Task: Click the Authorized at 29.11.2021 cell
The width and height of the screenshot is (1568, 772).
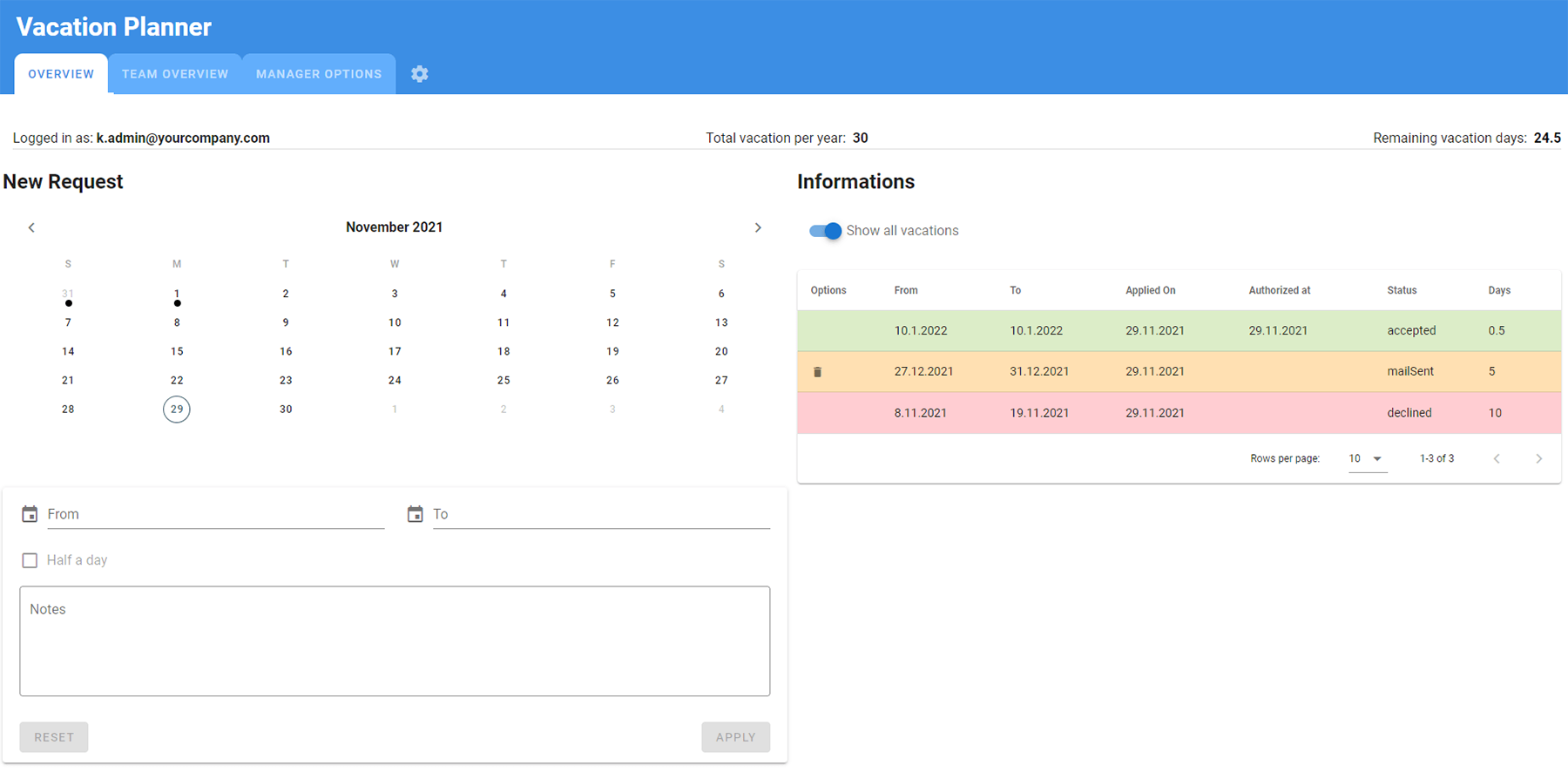Action: (1278, 331)
